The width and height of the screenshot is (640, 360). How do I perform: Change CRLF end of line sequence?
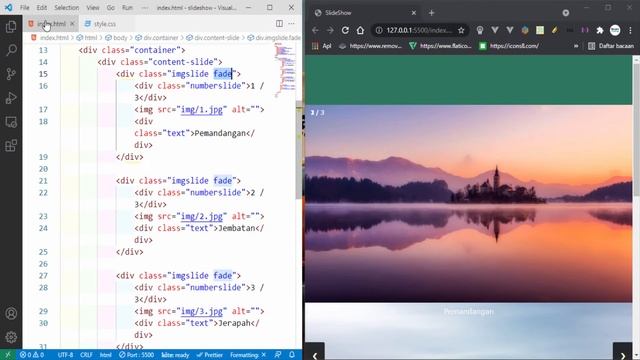click(86, 355)
